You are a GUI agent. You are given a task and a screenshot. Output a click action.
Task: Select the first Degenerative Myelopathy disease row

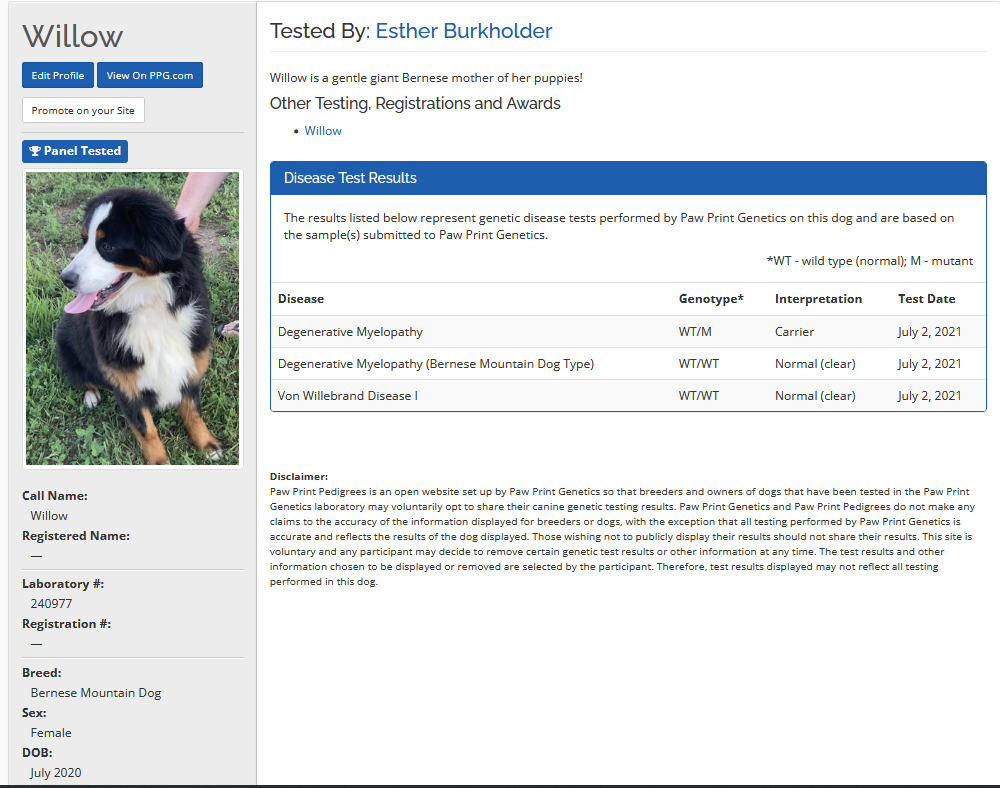[x=350, y=332]
